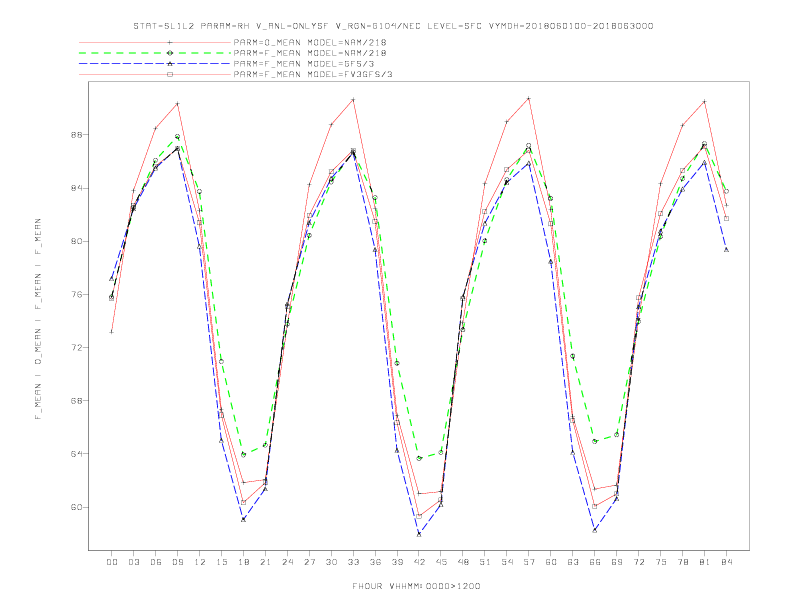The width and height of the screenshot is (792, 612).
Task: Click x-axis tick label 03
Action: point(133,562)
